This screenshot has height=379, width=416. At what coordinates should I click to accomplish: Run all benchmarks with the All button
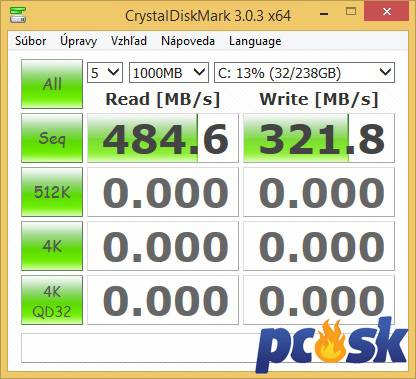coord(52,84)
